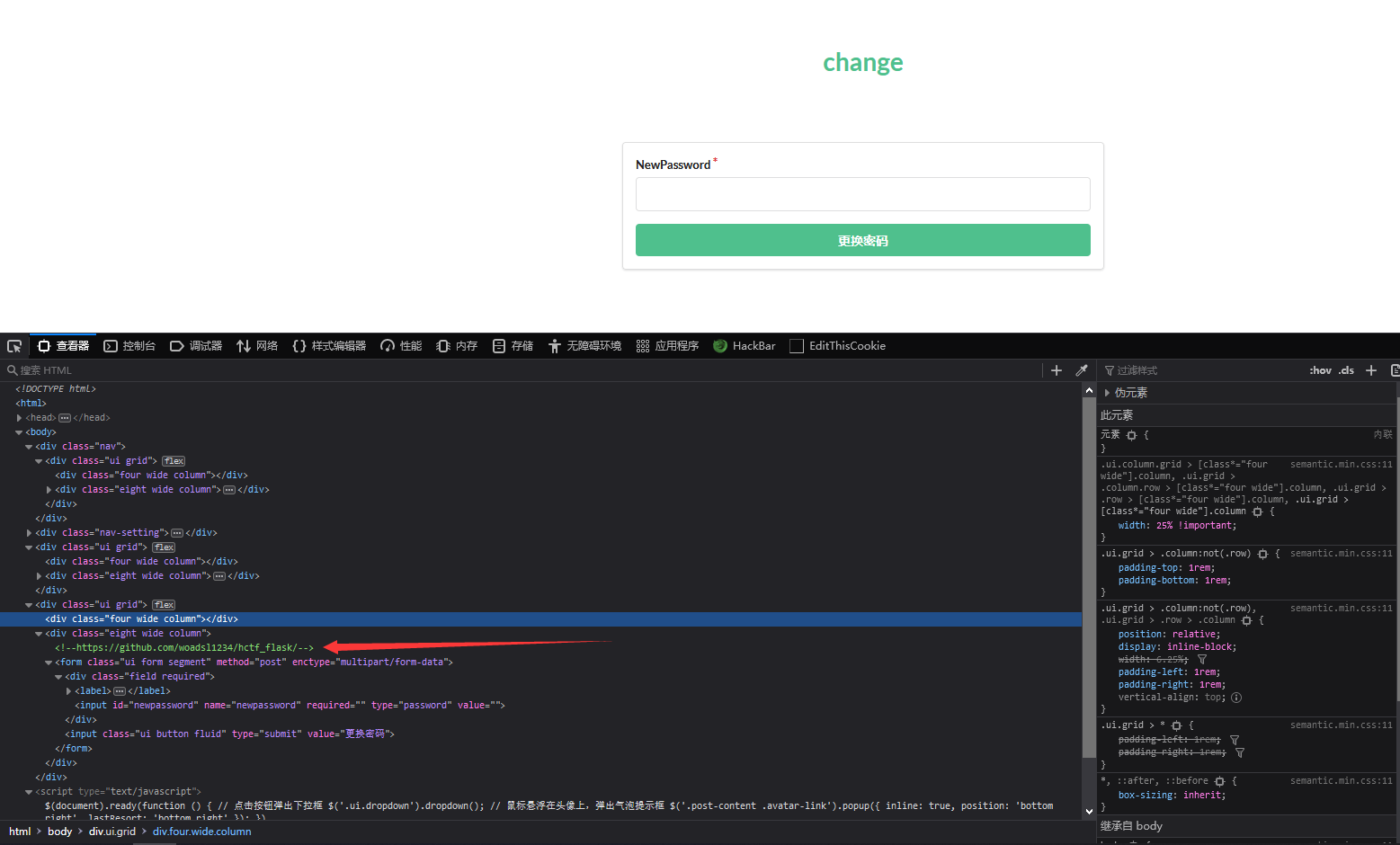Switch to the 存储 storage tab
Screen dimensions: 1400x845
pos(513,346)
